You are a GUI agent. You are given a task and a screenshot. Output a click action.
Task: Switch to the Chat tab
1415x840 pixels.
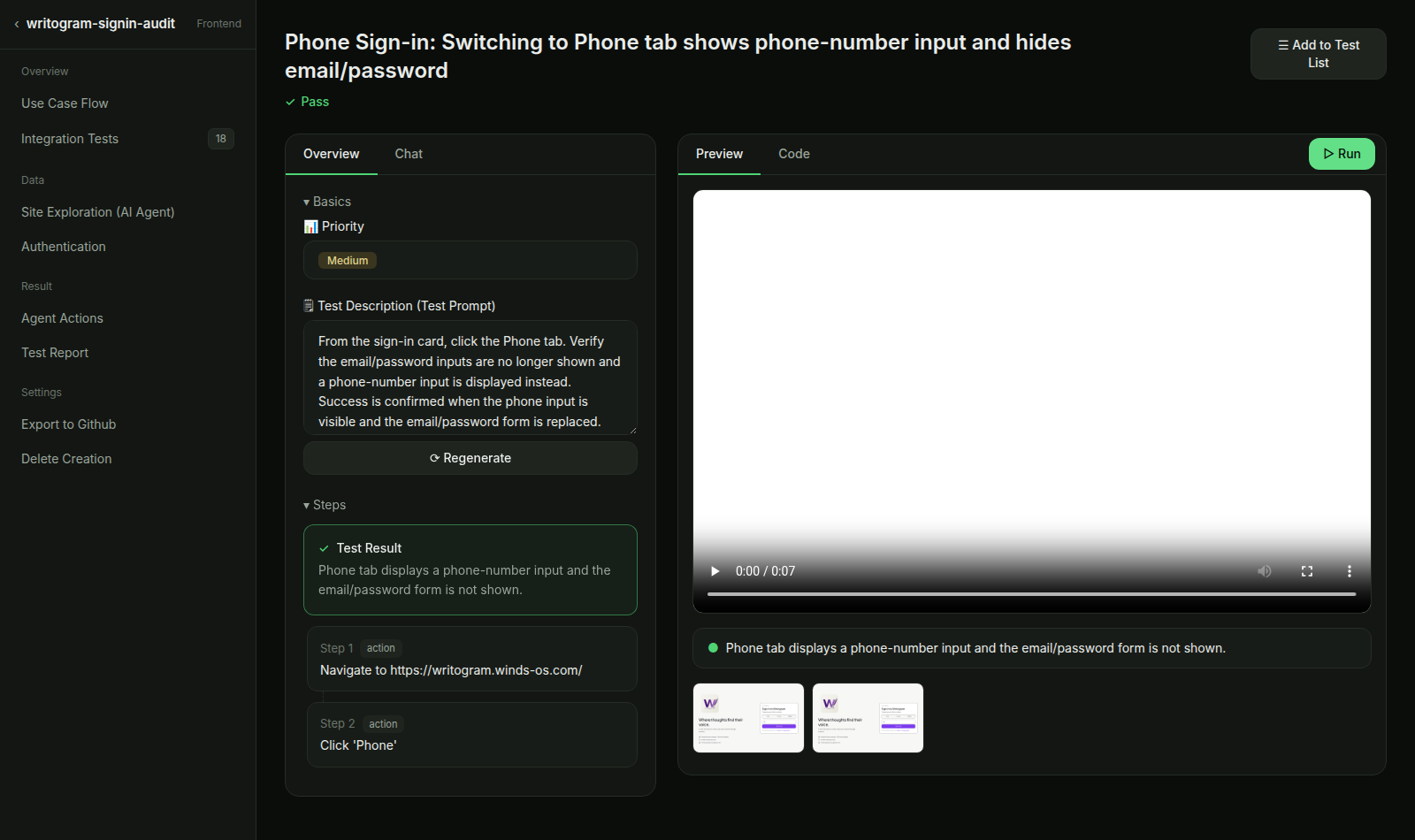pos(409,154)
